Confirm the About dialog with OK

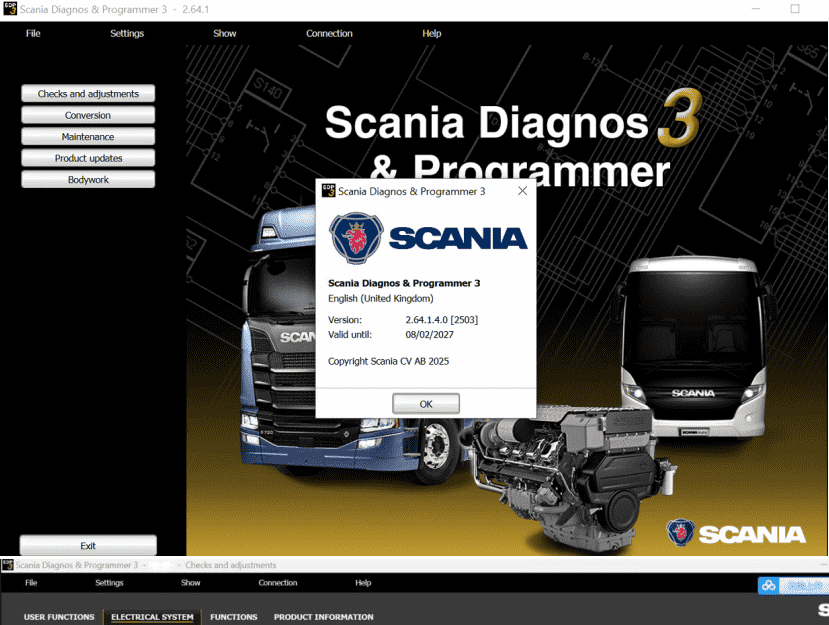426,404
